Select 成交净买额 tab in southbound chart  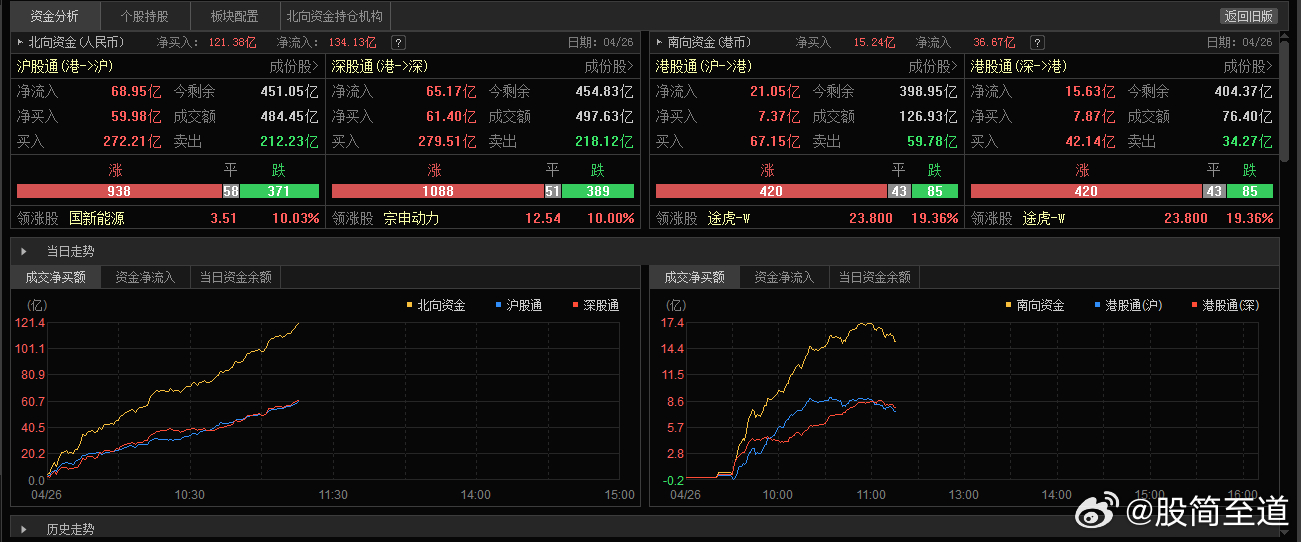click(x=694, y=277)
